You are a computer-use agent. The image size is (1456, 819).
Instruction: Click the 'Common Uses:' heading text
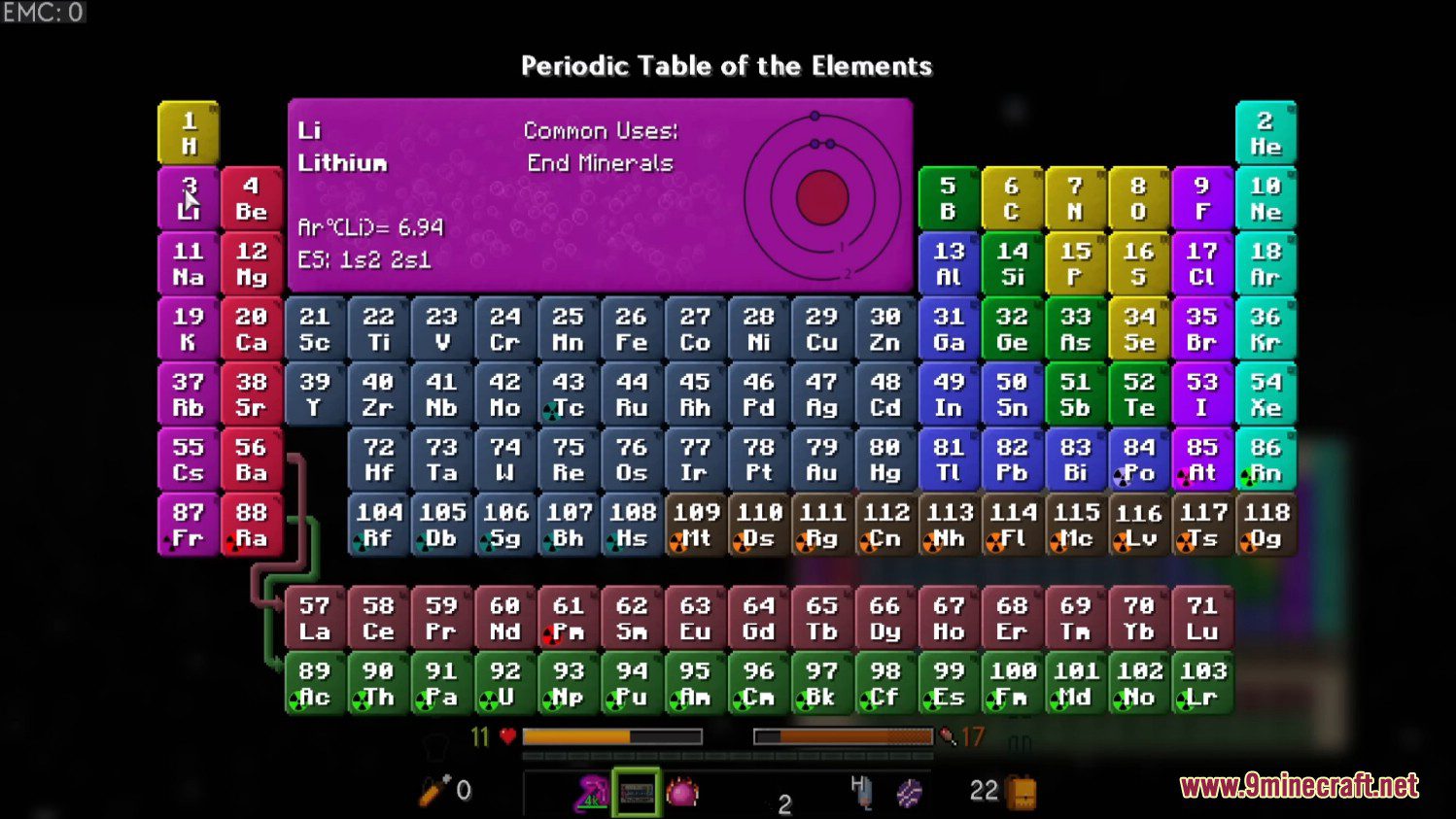[x=601, y=130]
